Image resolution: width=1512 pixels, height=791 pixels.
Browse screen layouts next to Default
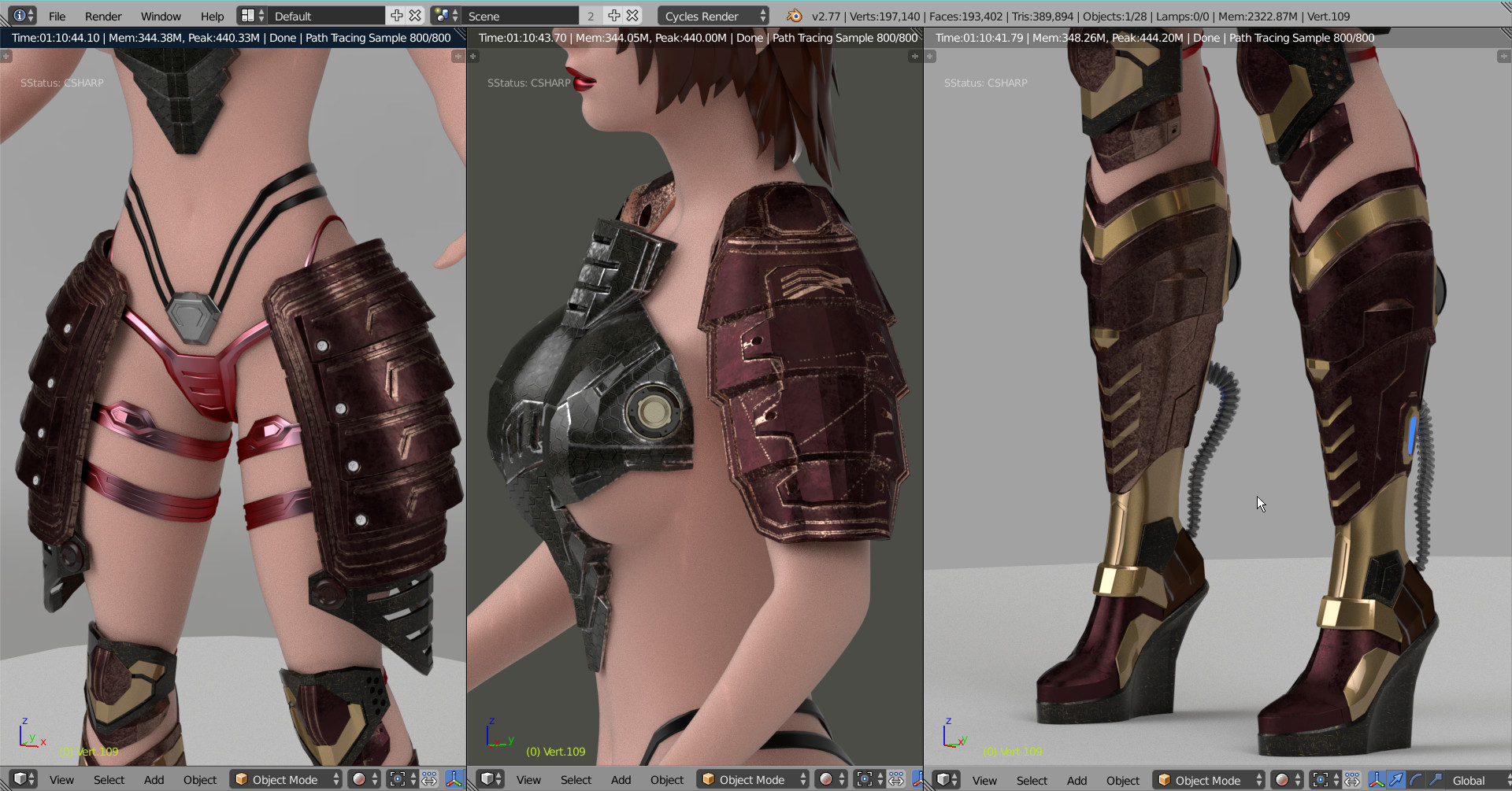point(252,16)
